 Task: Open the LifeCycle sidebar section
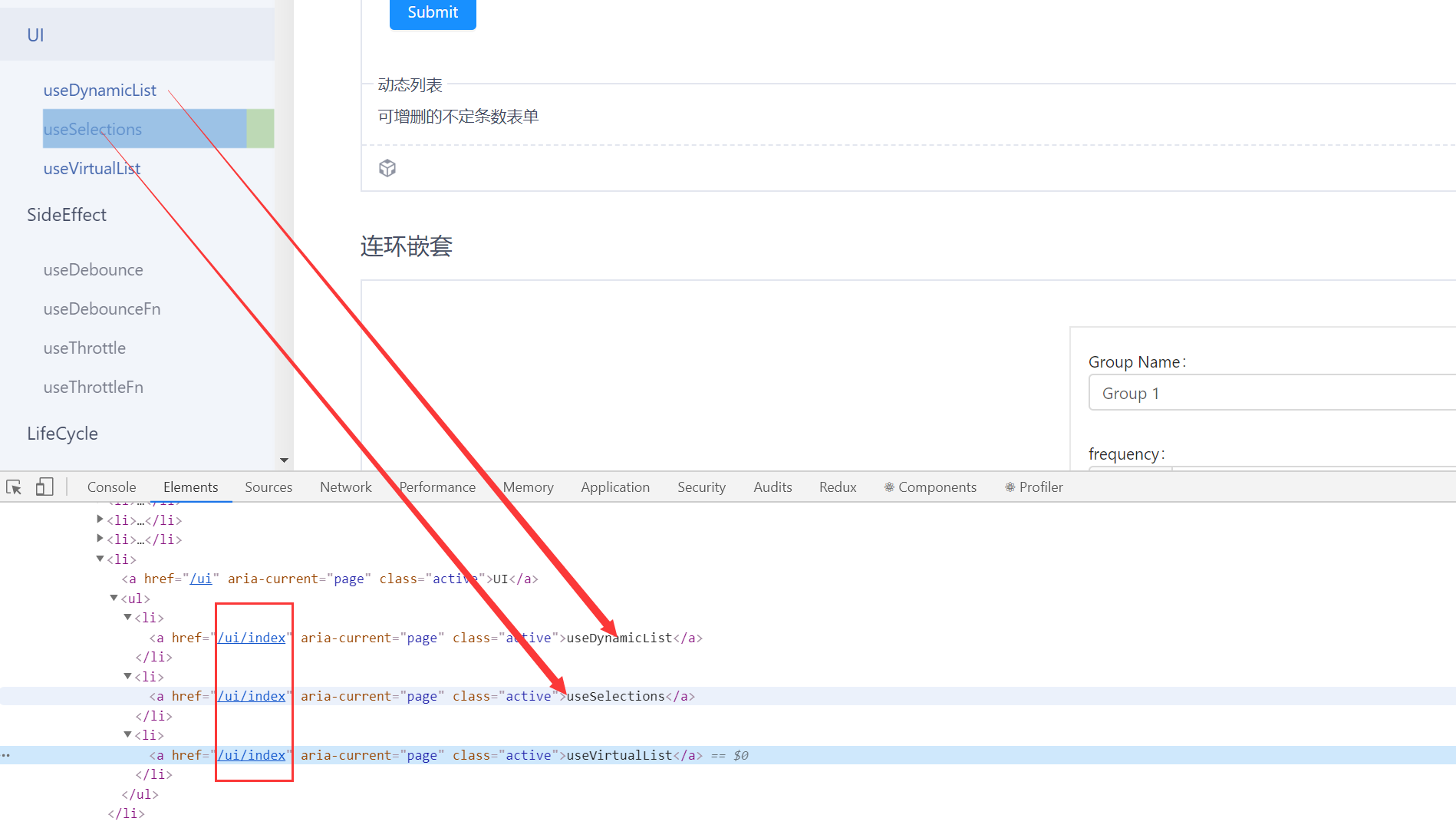tap(62, 434)
